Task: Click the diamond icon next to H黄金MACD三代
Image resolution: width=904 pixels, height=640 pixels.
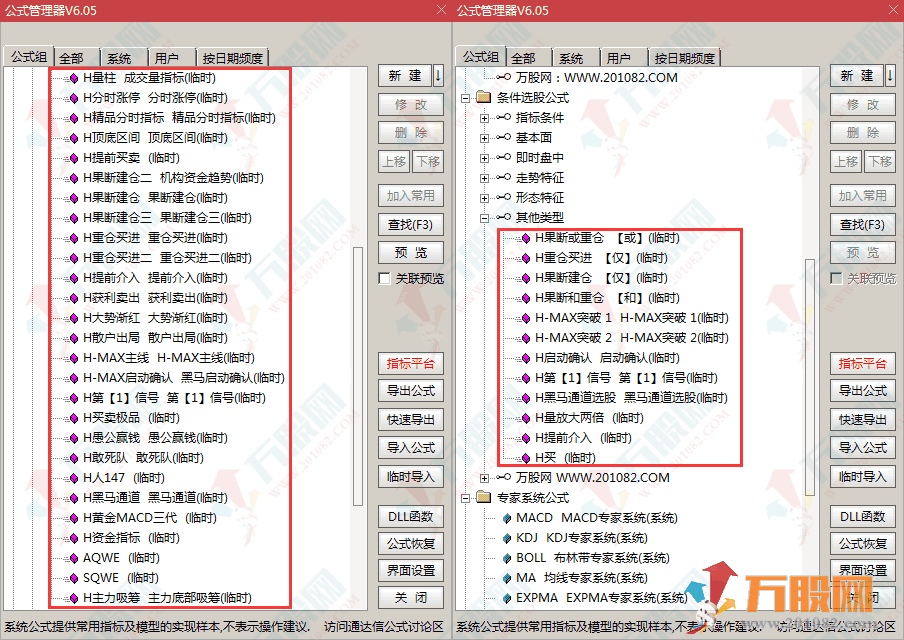Action: [x=72, y=518]
